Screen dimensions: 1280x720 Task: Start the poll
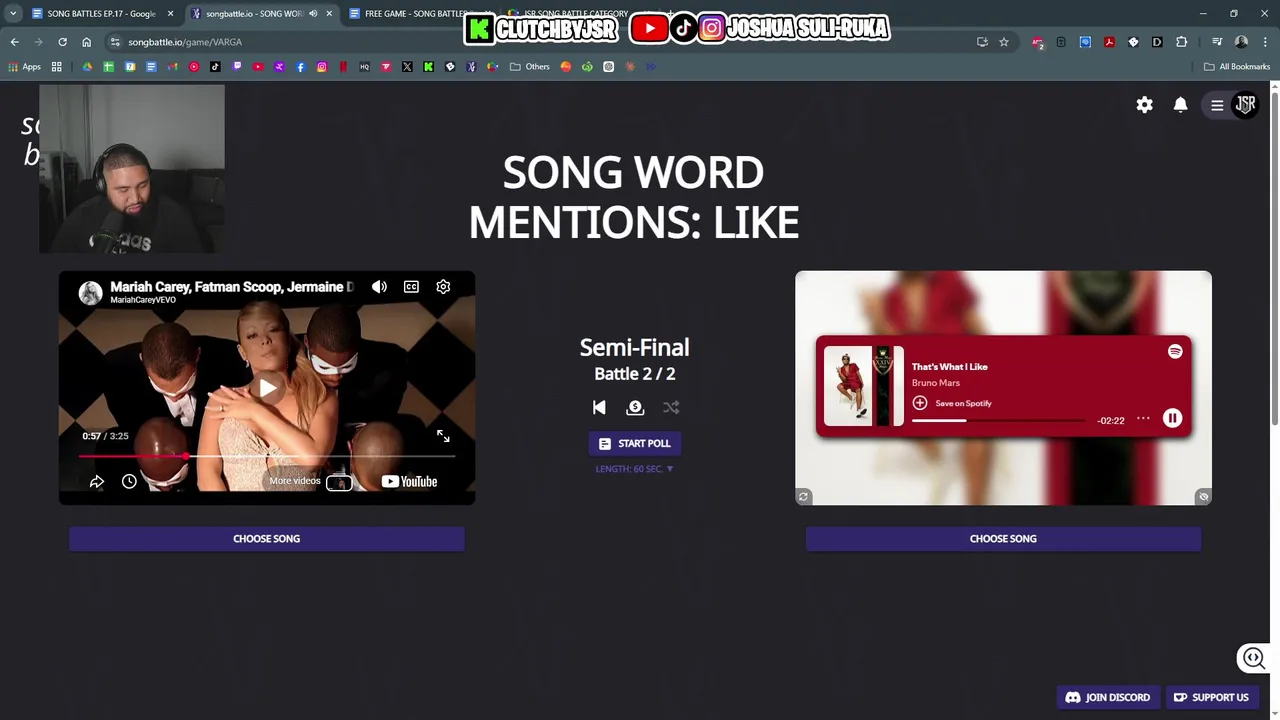(x=635, y=443)
